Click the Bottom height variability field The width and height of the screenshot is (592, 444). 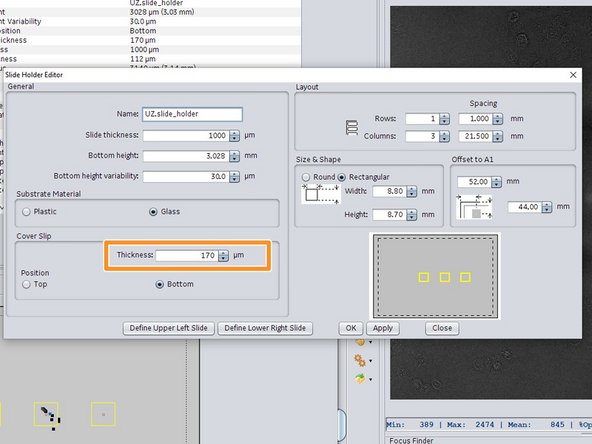click(186, 176)
